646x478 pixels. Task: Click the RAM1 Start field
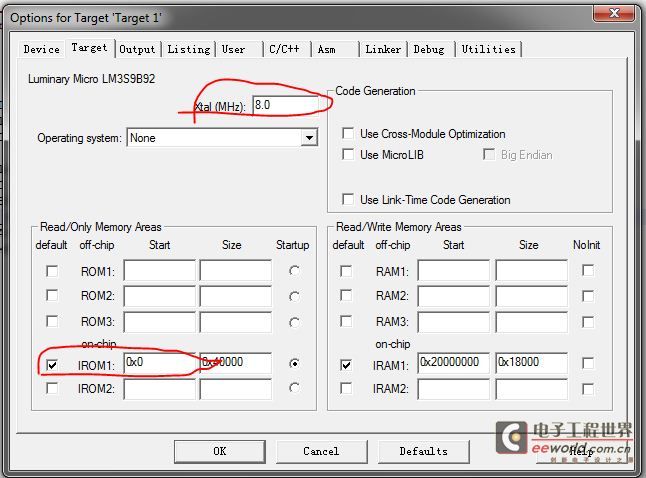[x=454, y=271]
